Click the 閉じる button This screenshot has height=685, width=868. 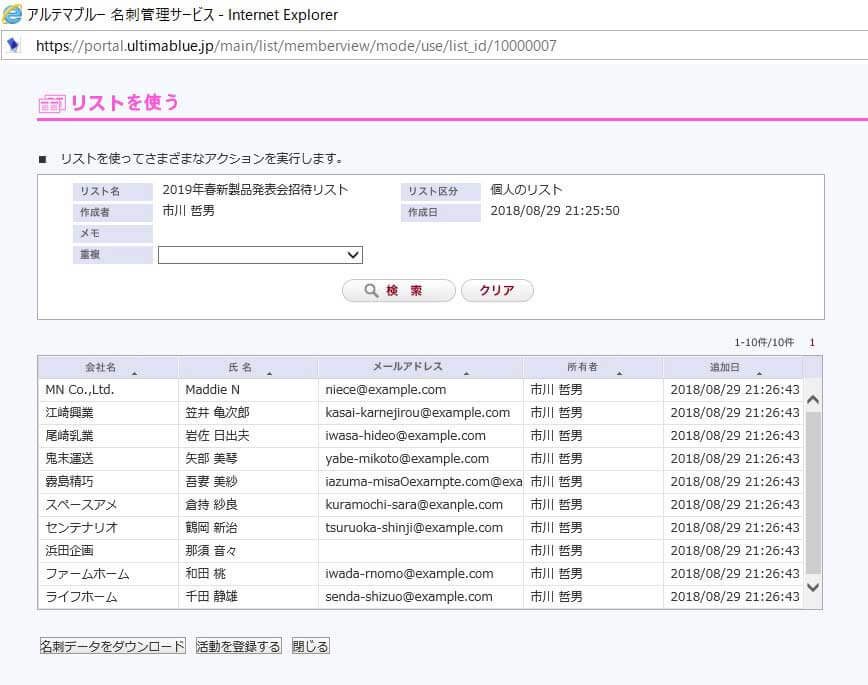pyautogui.click(x=311, y=646)
